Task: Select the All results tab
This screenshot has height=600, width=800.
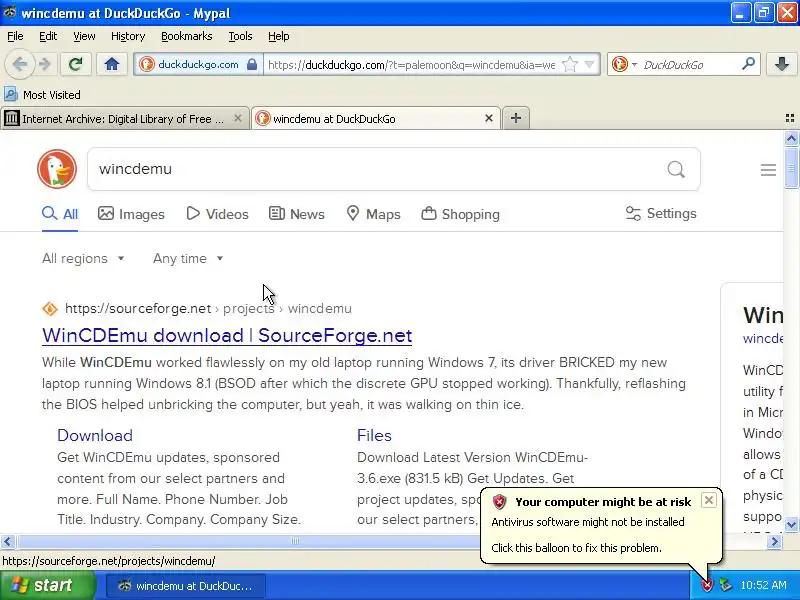Action: 60,214
